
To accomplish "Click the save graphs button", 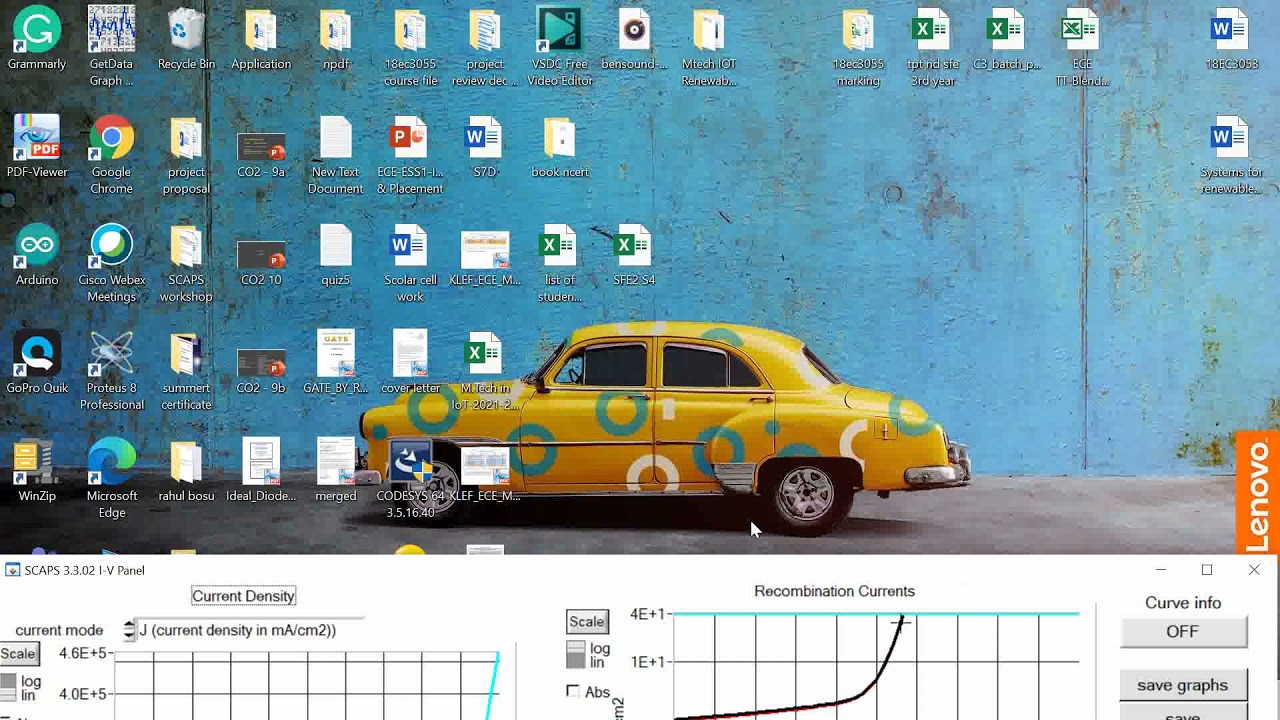I will point(1183,686).
